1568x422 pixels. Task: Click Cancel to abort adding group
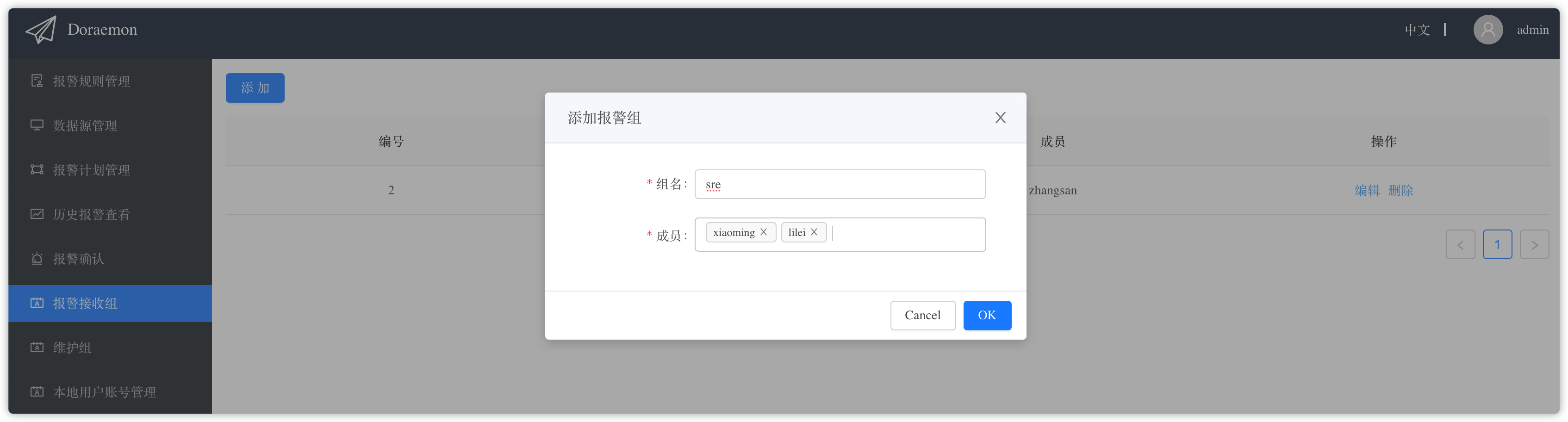(923, 316)
